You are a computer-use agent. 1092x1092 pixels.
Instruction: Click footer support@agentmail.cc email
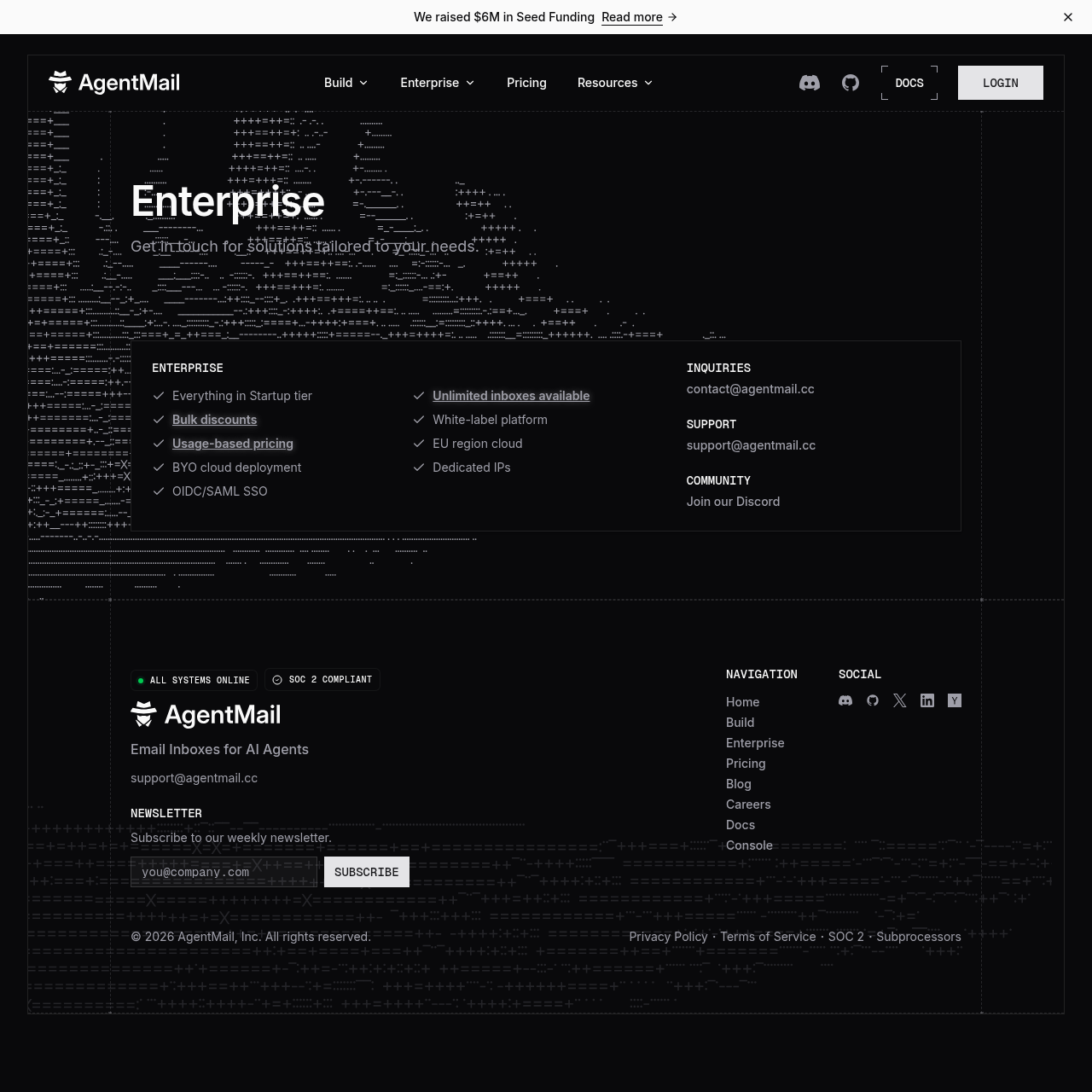pyautogui.click(x=194, y=778)
